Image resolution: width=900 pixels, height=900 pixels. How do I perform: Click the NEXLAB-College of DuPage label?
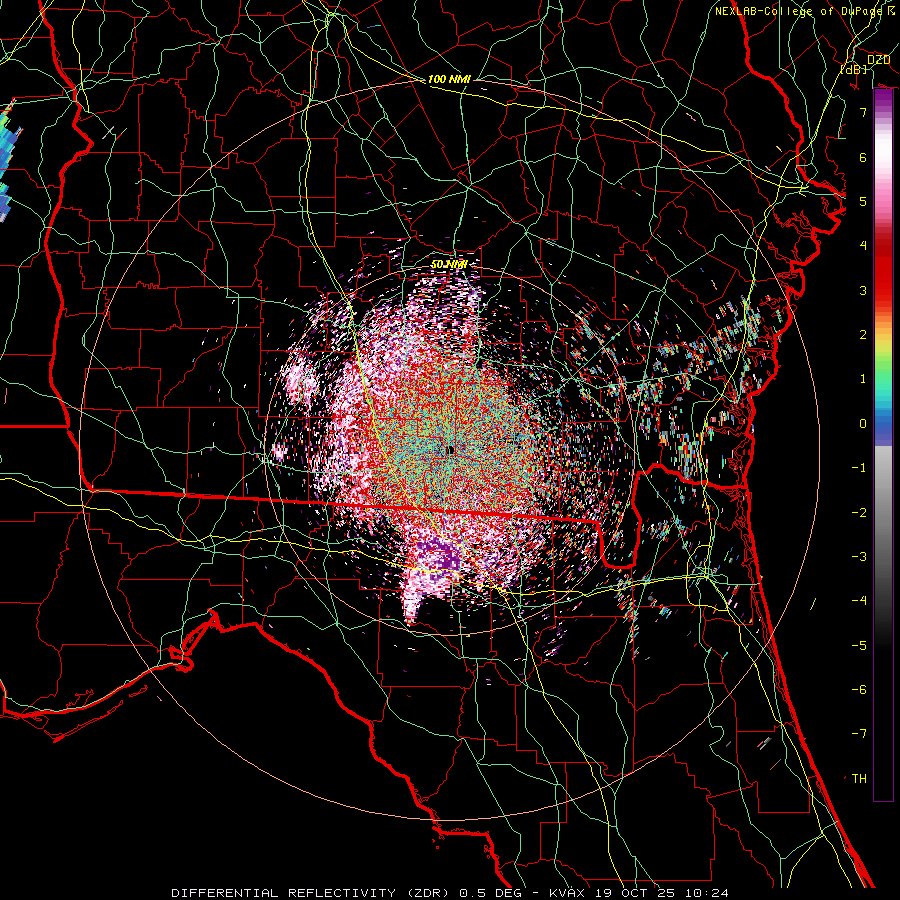pos(801,11)
